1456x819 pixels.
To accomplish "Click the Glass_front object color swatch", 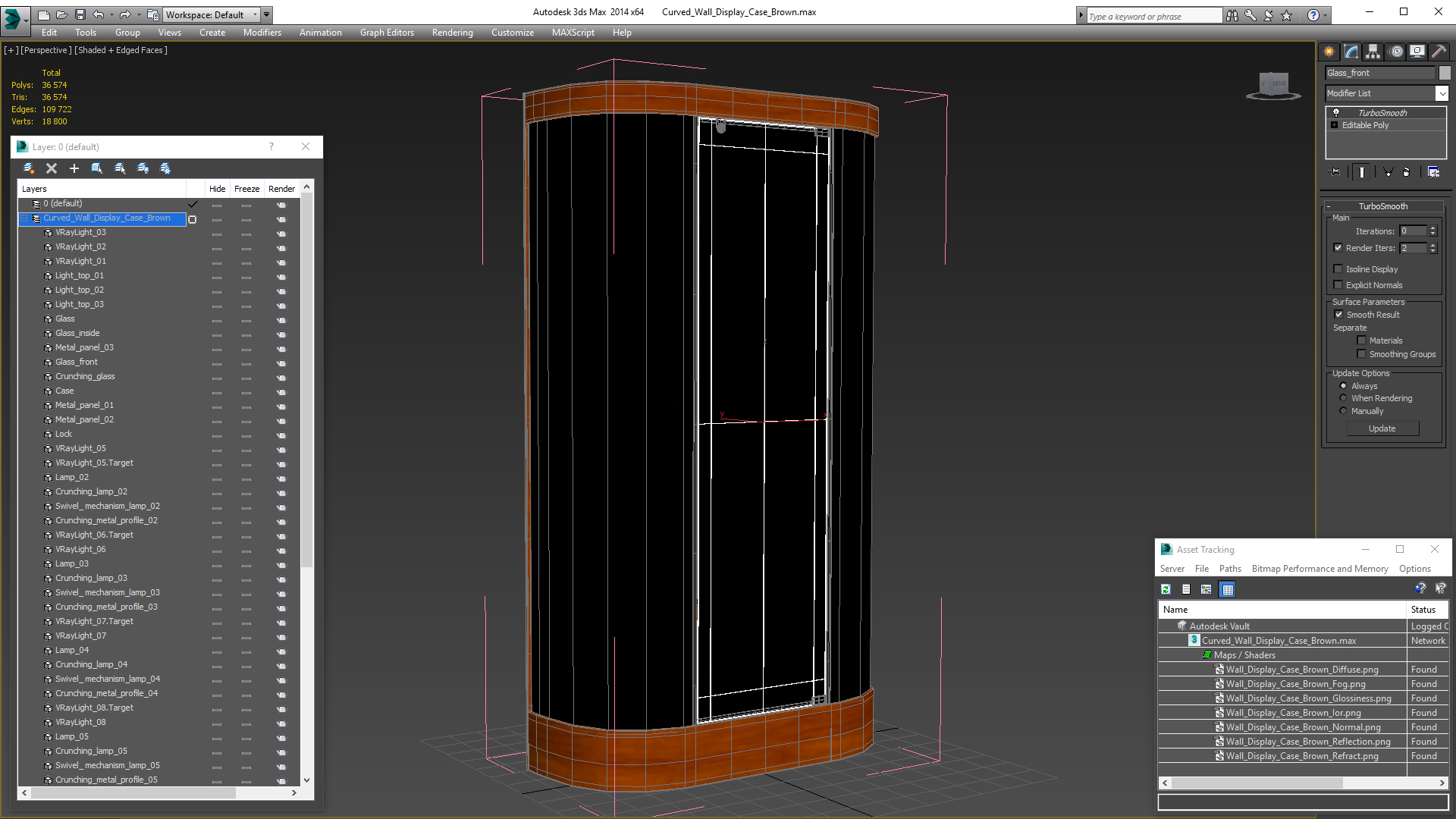I will point(1445,73).
